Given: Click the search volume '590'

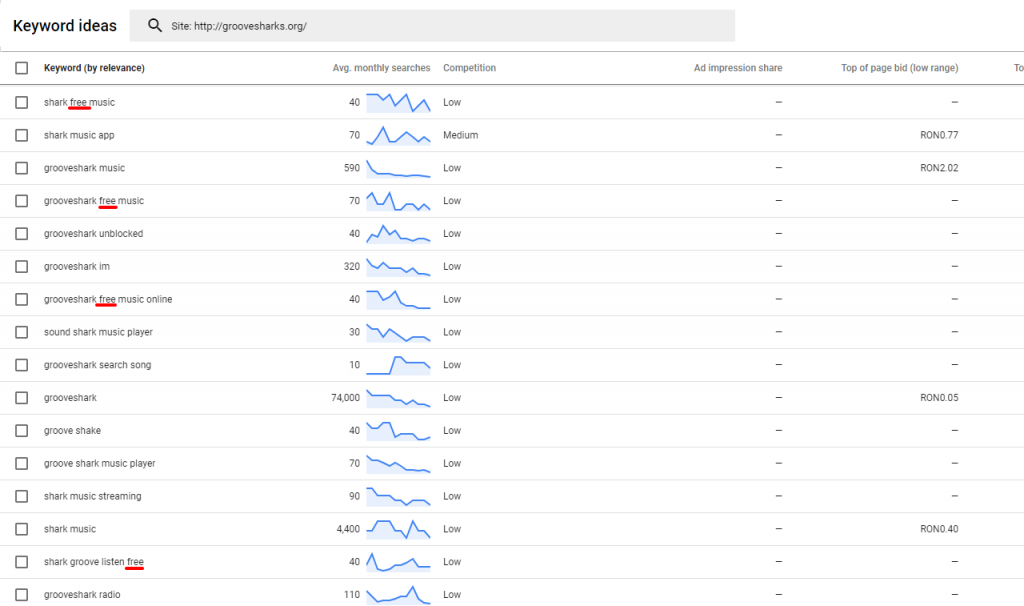Looking at the screenshot, I should pos(352,168).
